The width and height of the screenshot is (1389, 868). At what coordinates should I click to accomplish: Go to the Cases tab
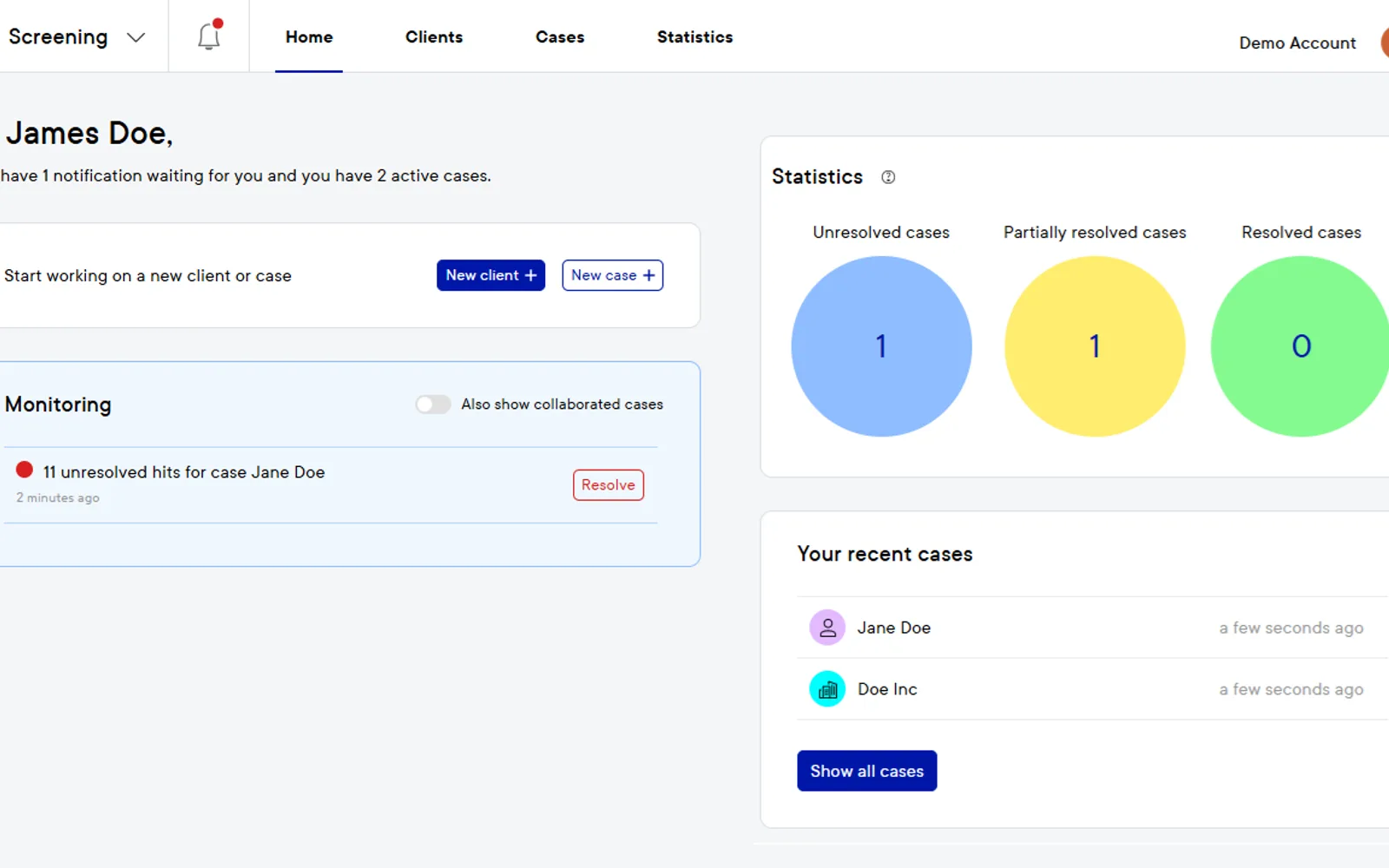pyautogui.click(x=560, y=37)
